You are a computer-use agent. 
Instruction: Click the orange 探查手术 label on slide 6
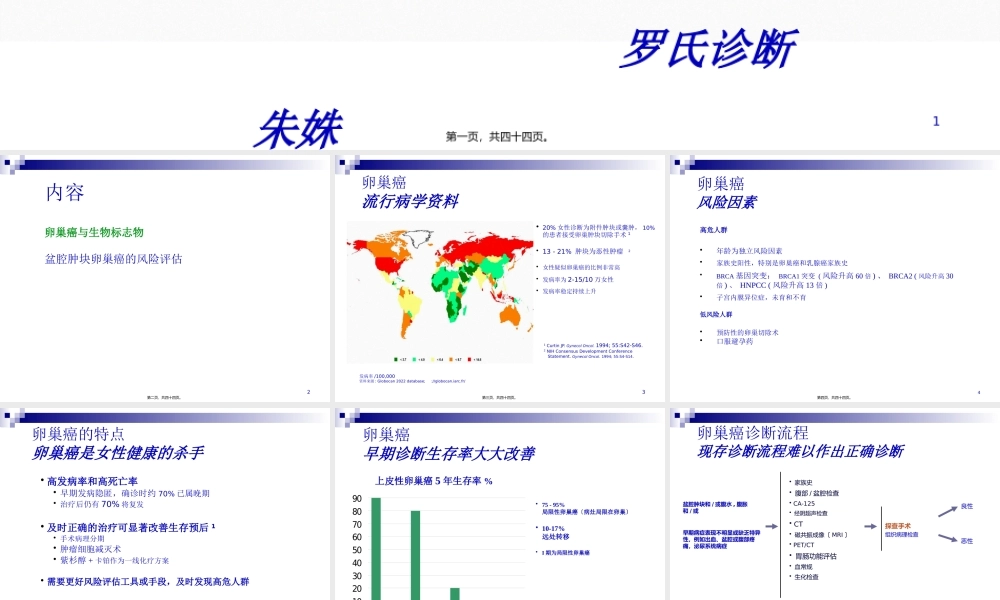pyautogui.click(x=898, y=526)
